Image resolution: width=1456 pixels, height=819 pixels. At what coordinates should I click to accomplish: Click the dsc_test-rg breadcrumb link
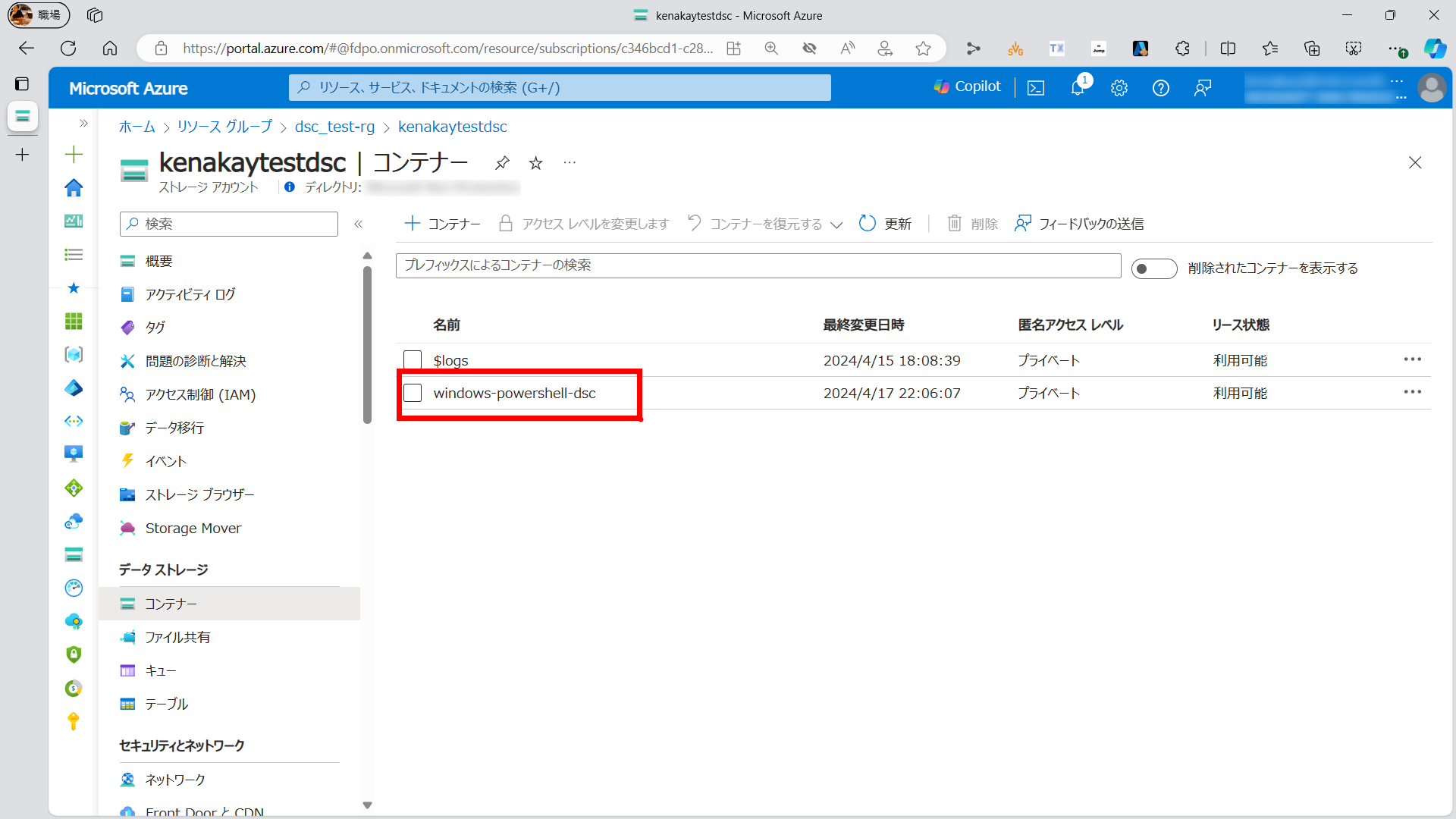334,127
